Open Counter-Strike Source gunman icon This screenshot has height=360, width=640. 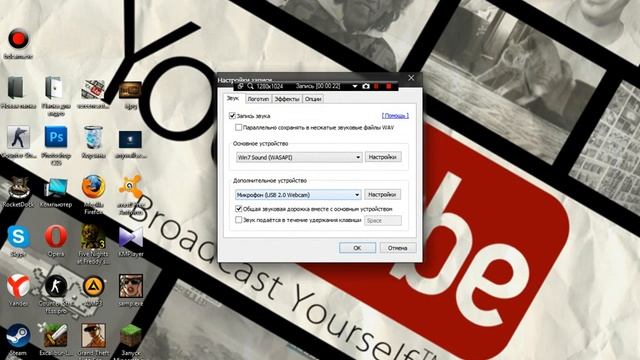click(x=18, y=138)
